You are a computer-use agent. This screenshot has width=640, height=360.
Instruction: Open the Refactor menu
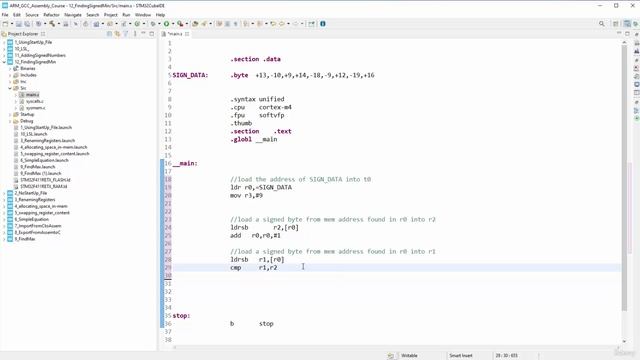pyautogui.click(x=51, y=15)
